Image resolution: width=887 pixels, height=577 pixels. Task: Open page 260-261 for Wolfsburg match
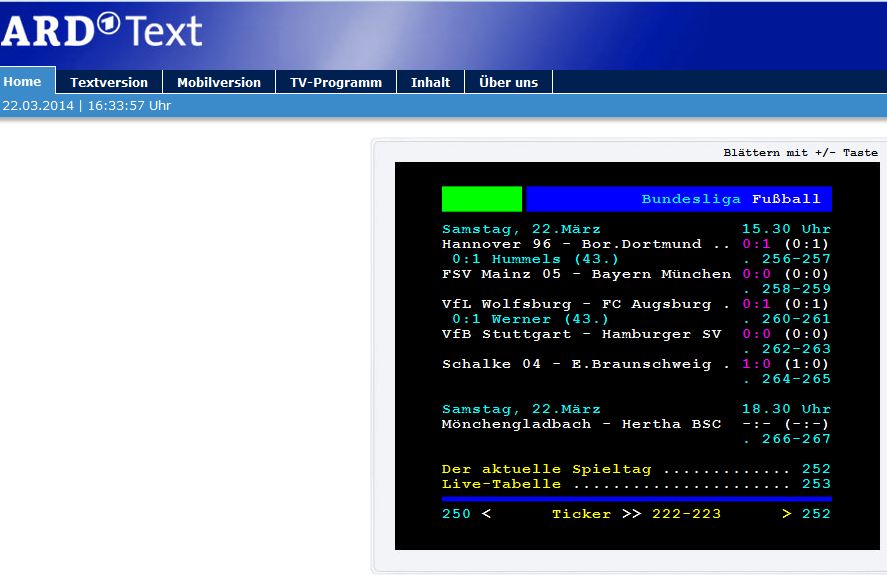796,319
